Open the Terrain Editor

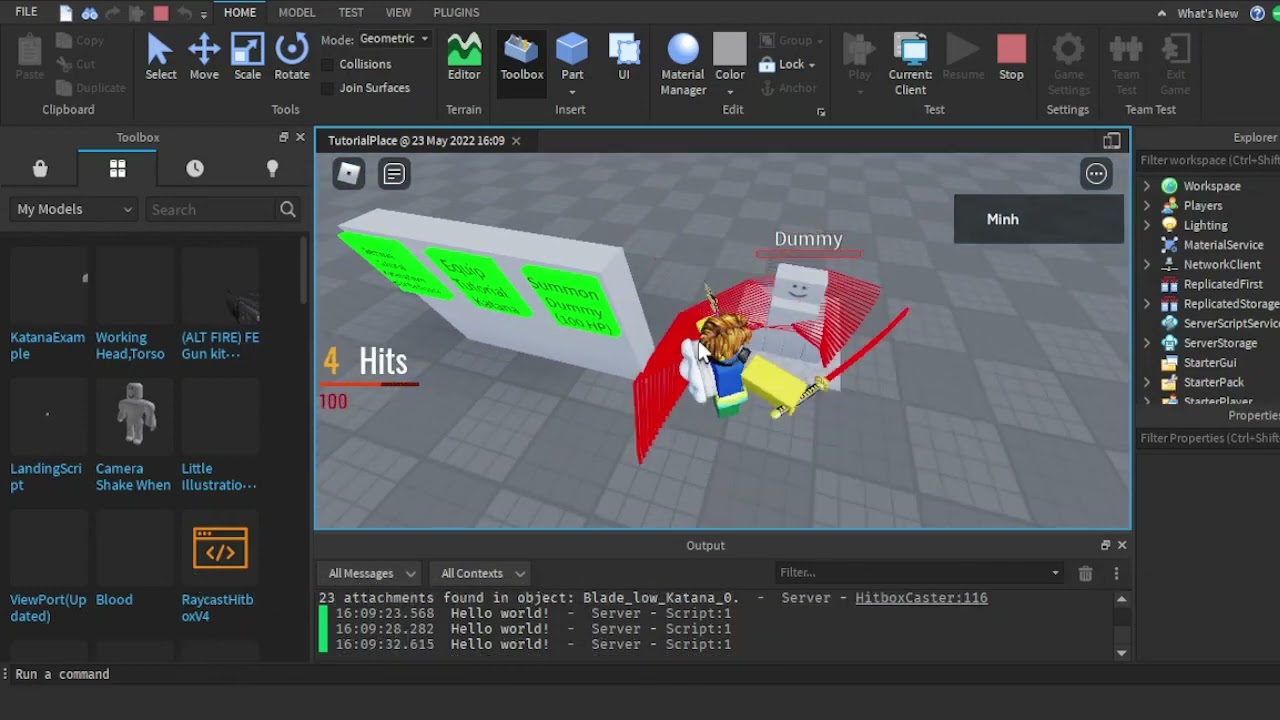(x=464, y=57)
